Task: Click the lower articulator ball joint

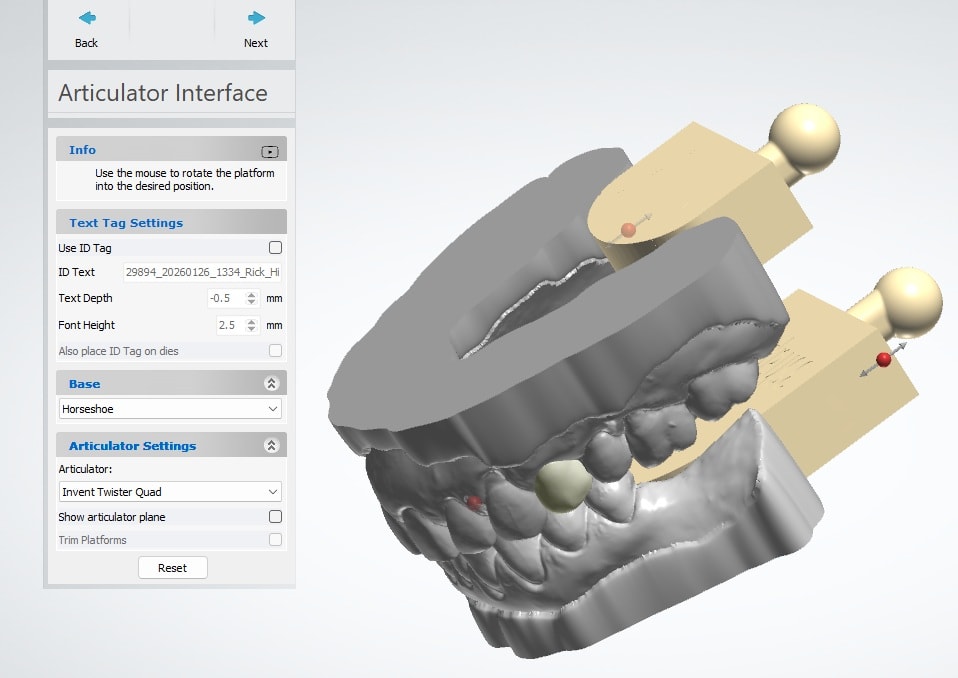Action: coord(907,302)
